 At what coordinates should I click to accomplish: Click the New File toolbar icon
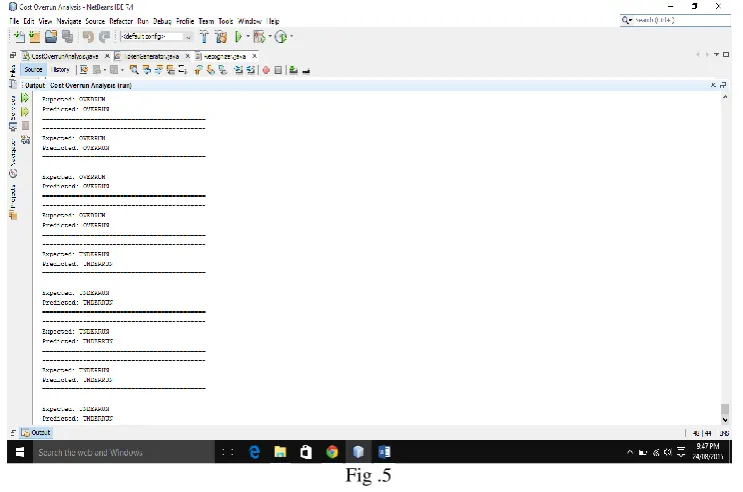[19, 36]
